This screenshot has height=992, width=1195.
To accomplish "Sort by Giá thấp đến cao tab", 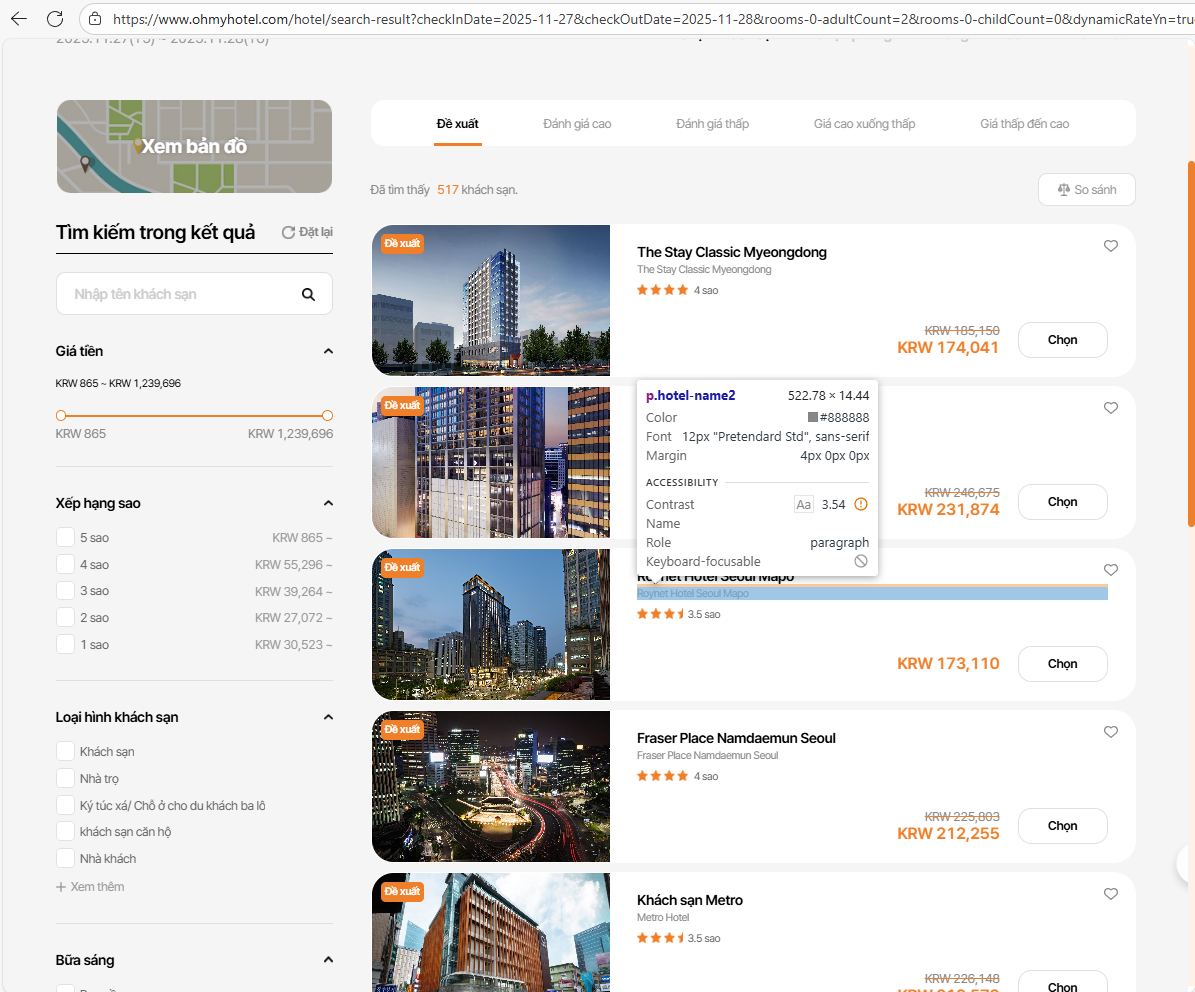I will [x=1024, y=124].
